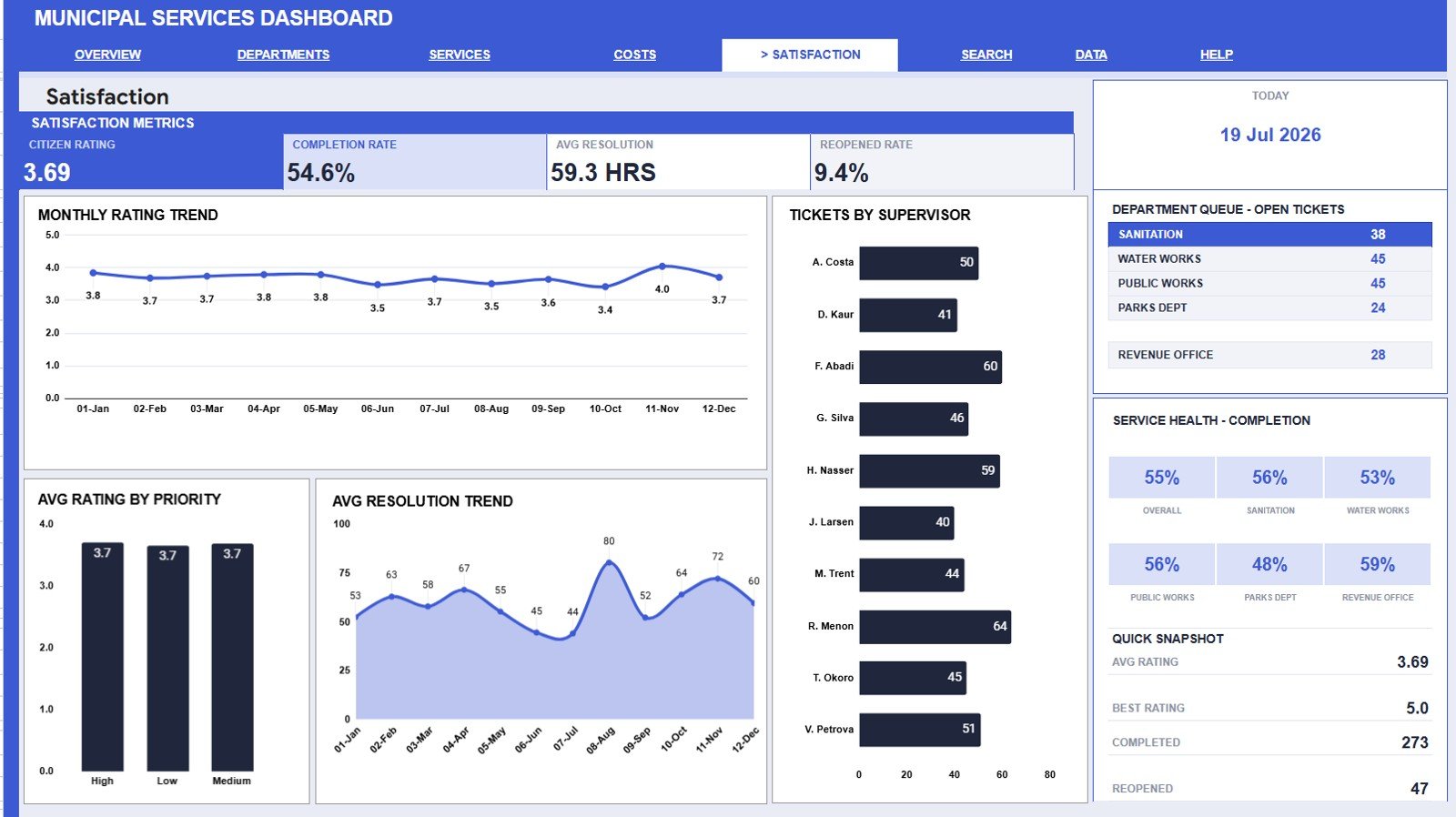Open the COSTS tab
Viewport: 1456px width, 817px height.
tap(634, 55)
